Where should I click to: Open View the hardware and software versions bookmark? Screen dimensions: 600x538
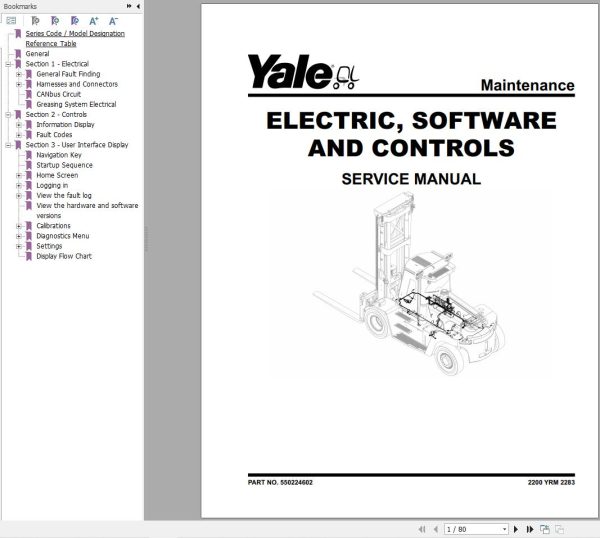pos(87,210)
